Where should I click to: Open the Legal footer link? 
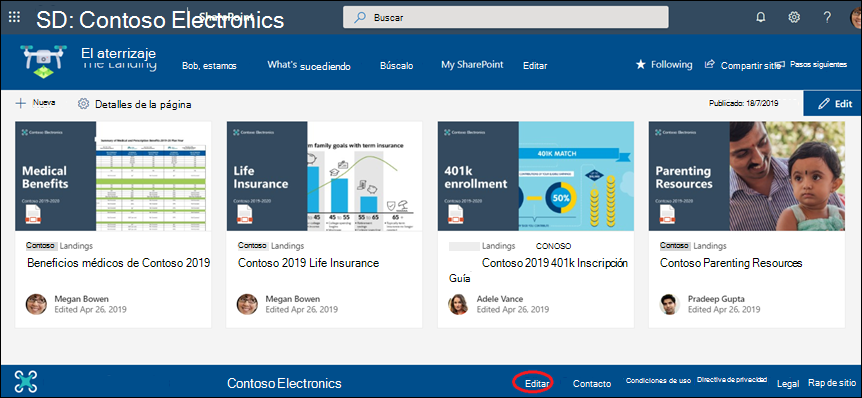tap(788, 384)
